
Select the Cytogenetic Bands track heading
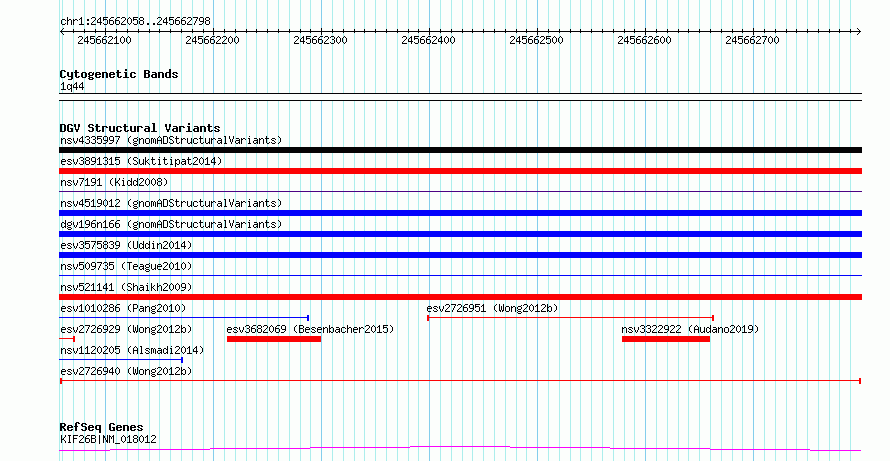pyautogui.click(x=119, y=74)
